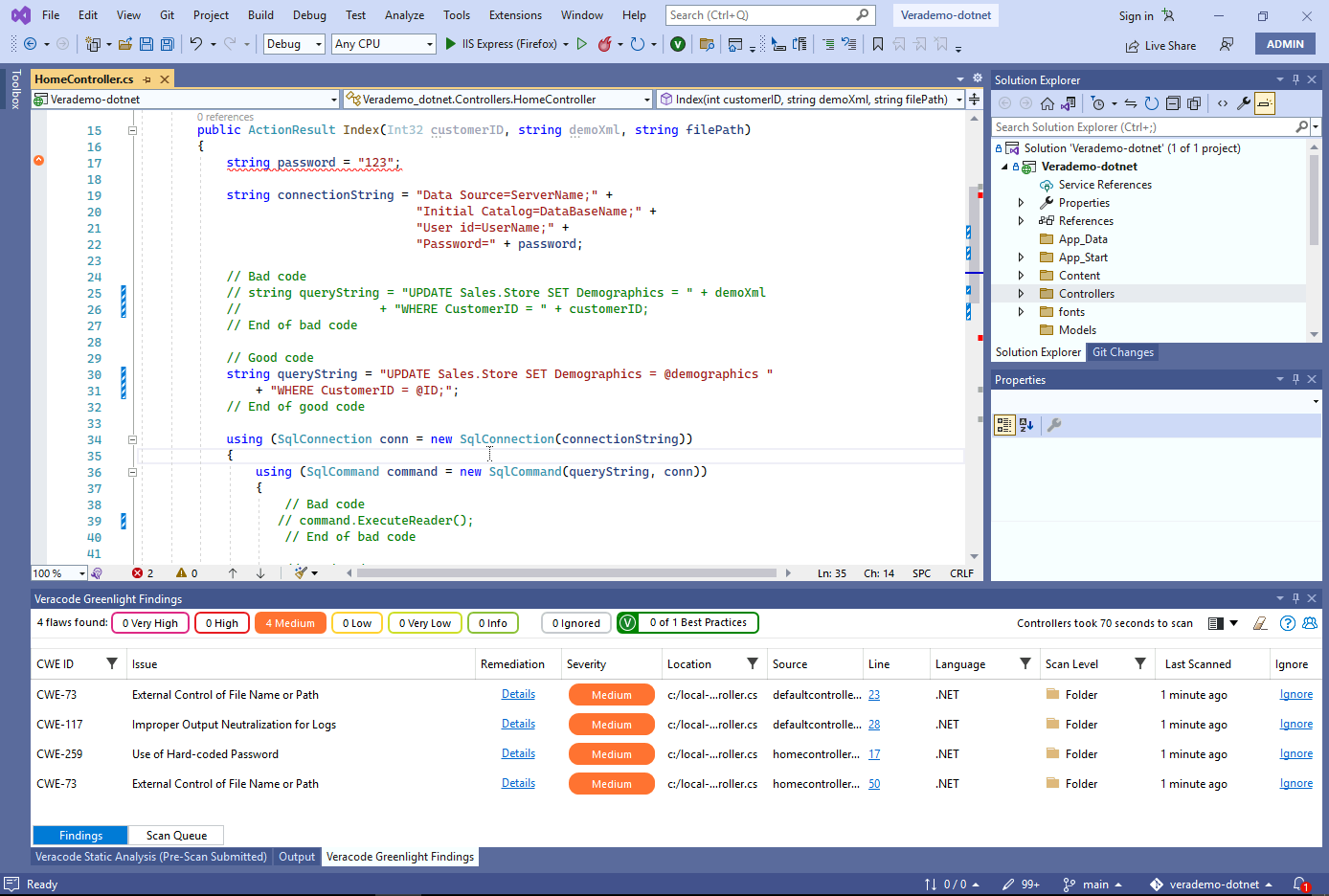
Task: Click the Categorized icon in Properties panel
Action: [1004, 425]
